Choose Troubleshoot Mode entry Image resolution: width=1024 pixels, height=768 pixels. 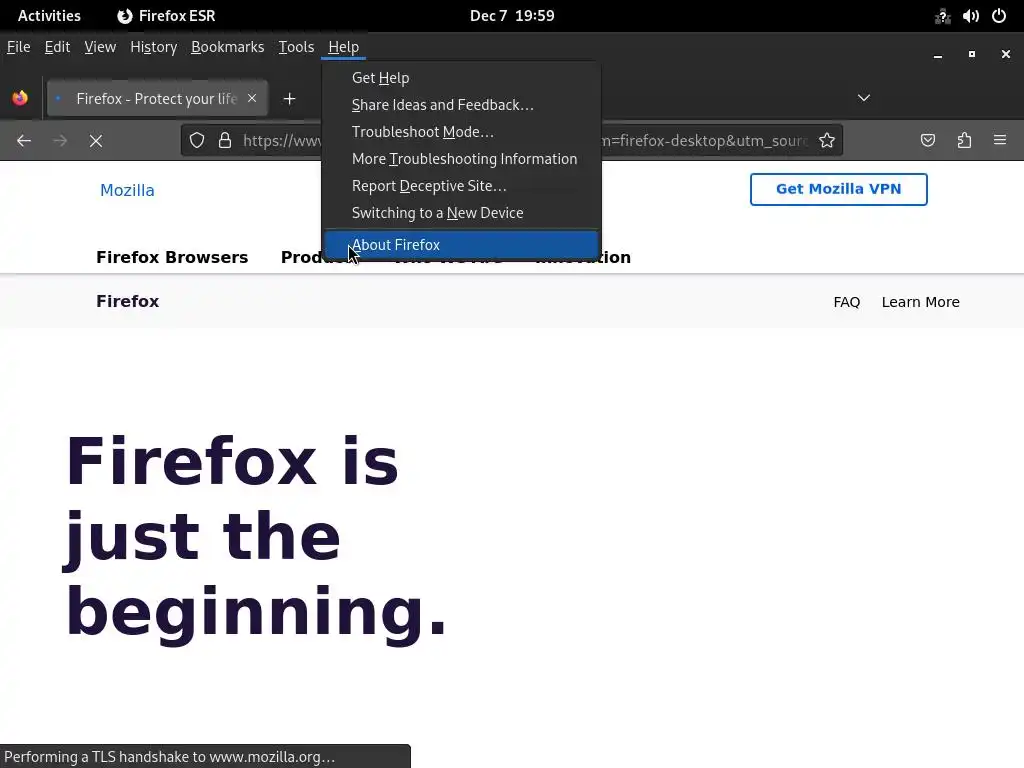point(461,132)
